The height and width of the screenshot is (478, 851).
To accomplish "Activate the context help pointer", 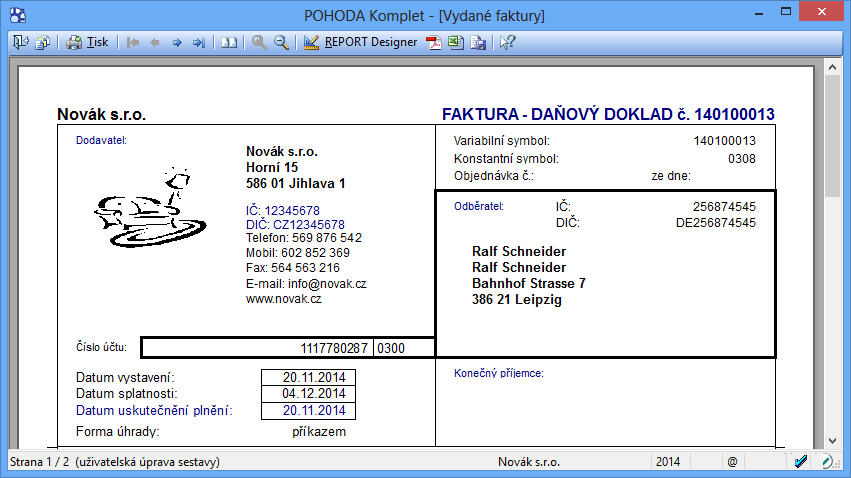I will (507, 42).
